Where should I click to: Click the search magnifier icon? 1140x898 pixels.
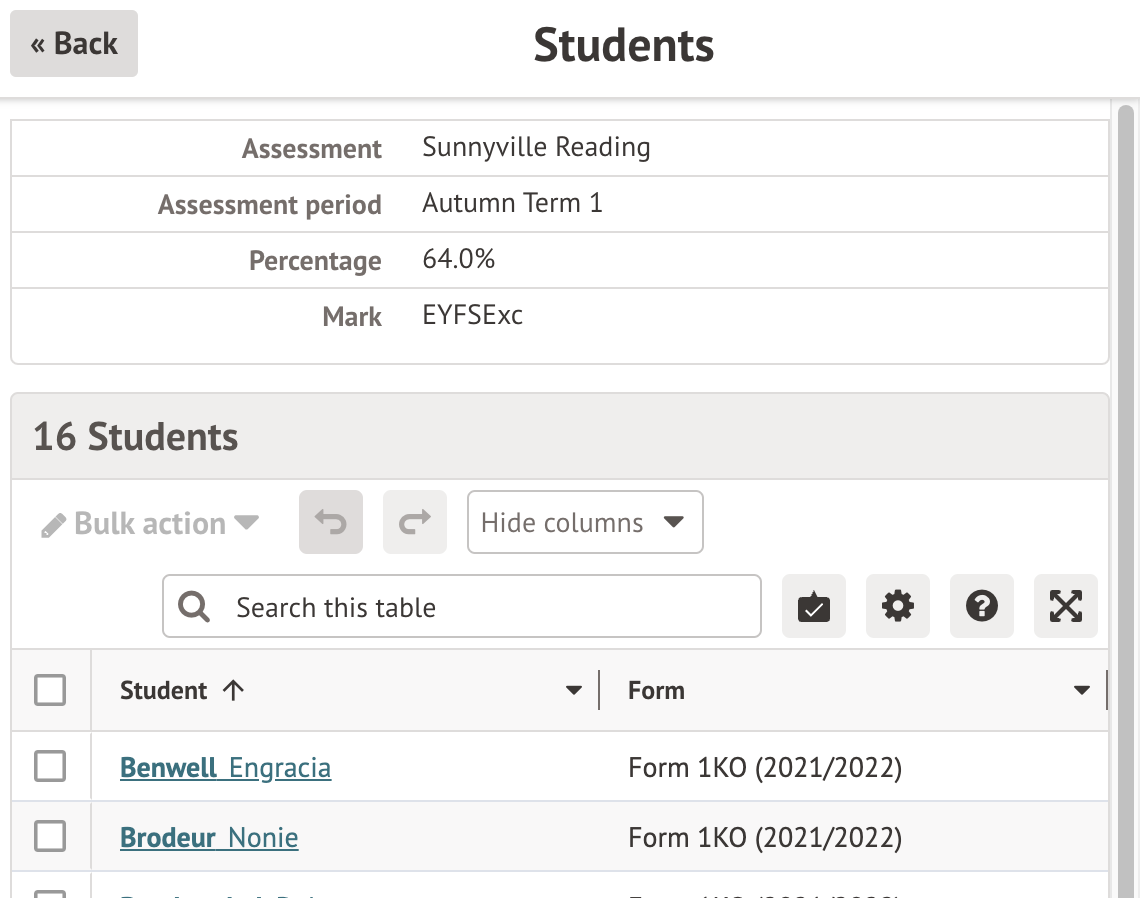194,606
